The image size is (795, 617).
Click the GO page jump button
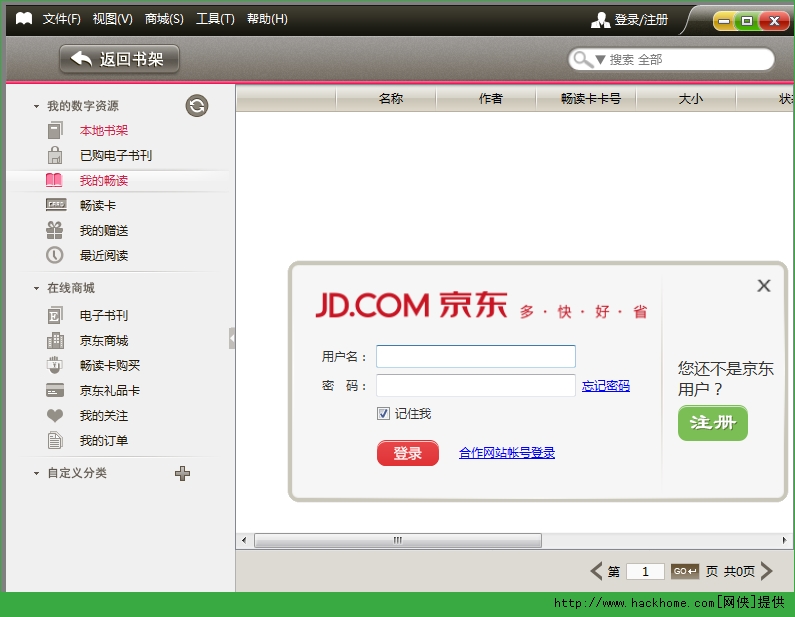coord(684,571)
